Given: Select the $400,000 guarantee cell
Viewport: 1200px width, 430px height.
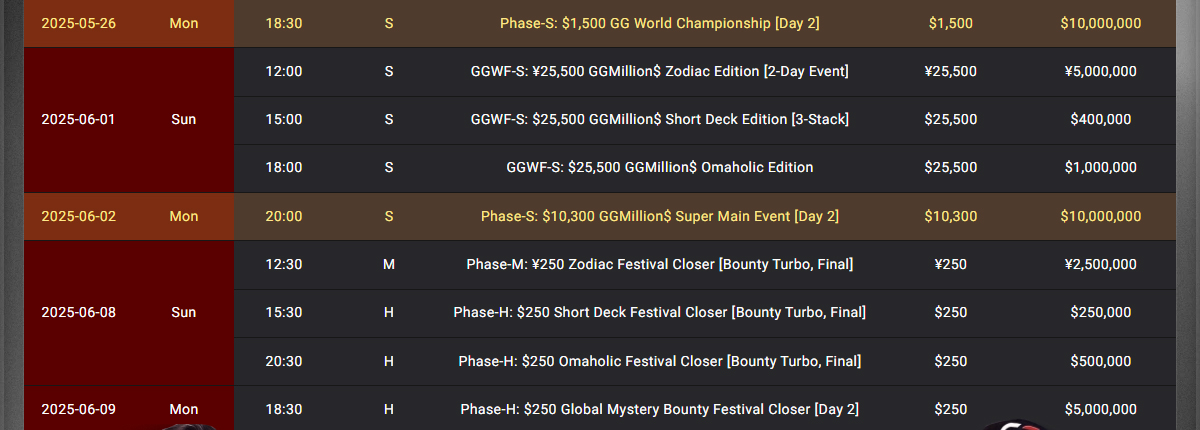Looking at the screenshot, I should [1100, 119].
